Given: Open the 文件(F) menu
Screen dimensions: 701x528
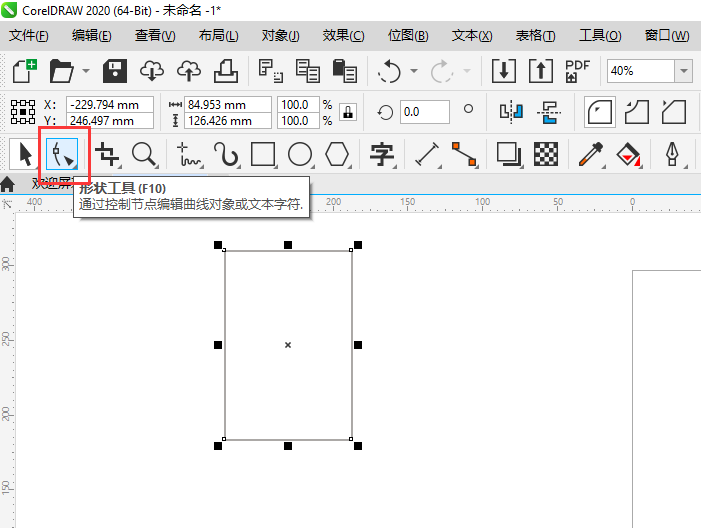Looking at the screenshot, I should pos(29,35).
